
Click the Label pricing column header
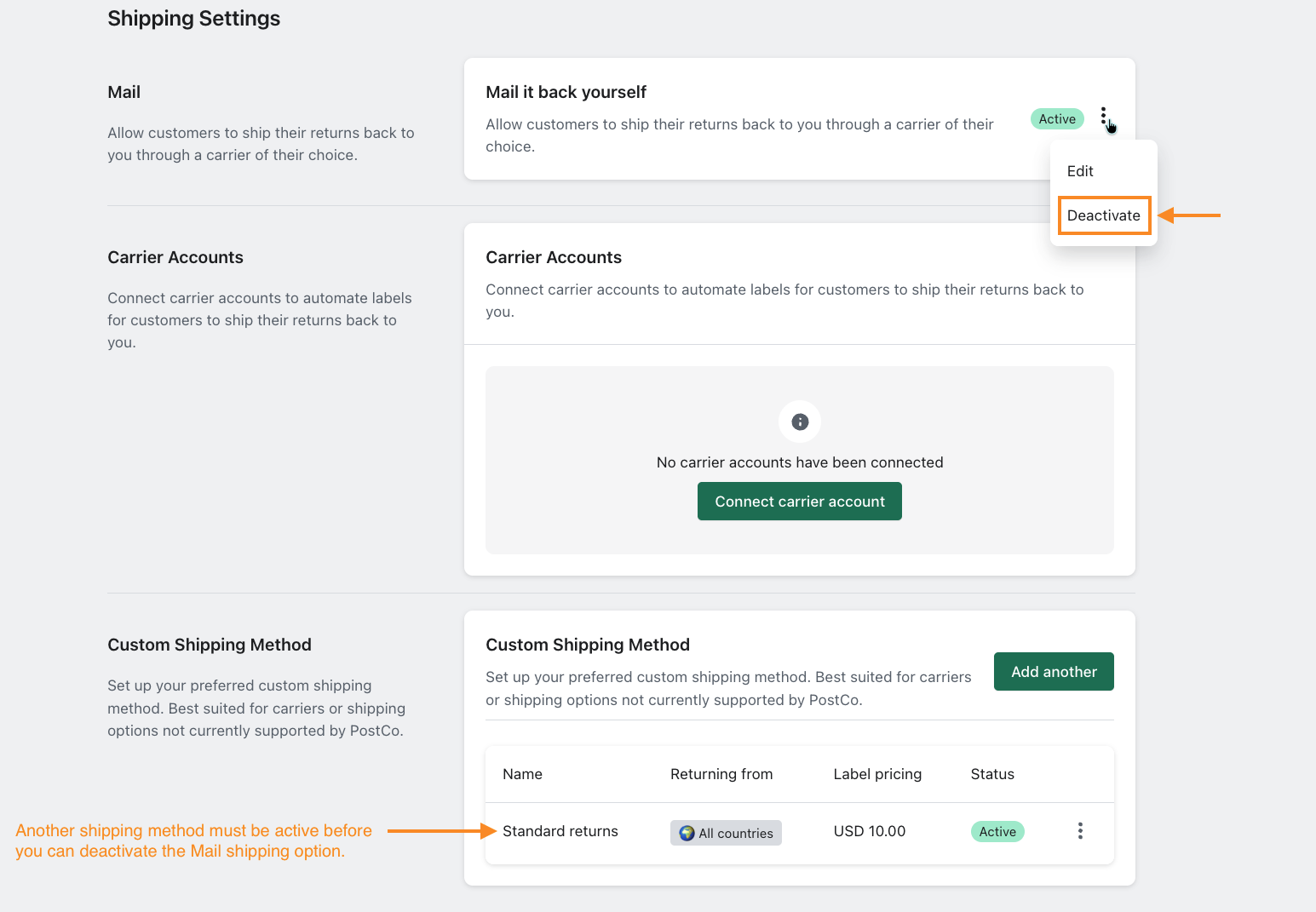[x=877, y=774]
